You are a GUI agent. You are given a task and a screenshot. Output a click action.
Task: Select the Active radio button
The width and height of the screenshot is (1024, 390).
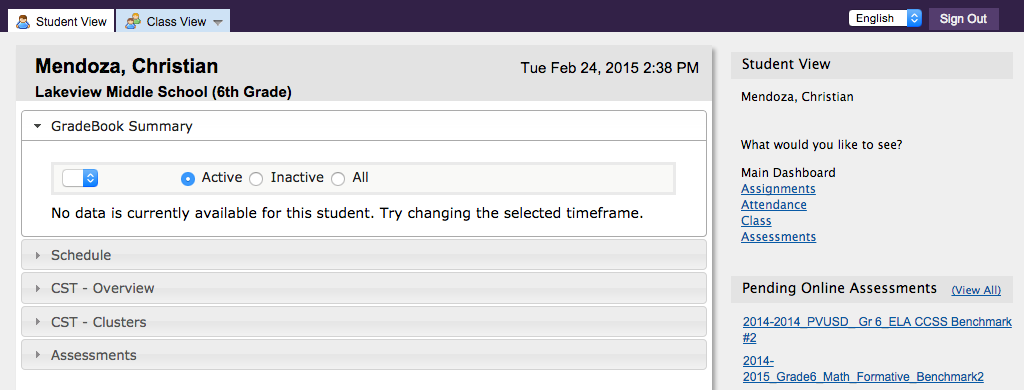coord(188,178)
